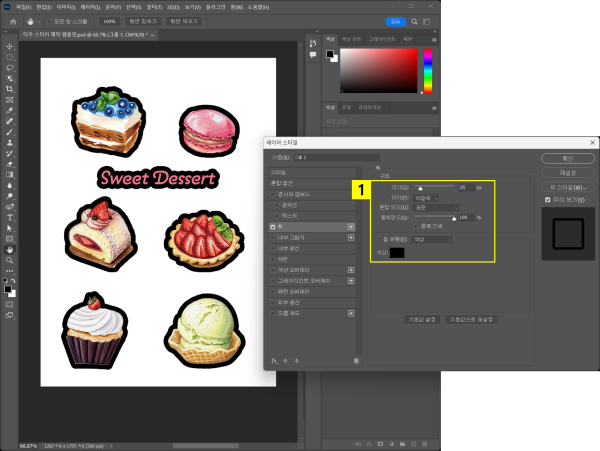Click the blue Share (공유) button
Image resolution: width=600 pixels, height=451 pixels.
click(x=395, y=21)
